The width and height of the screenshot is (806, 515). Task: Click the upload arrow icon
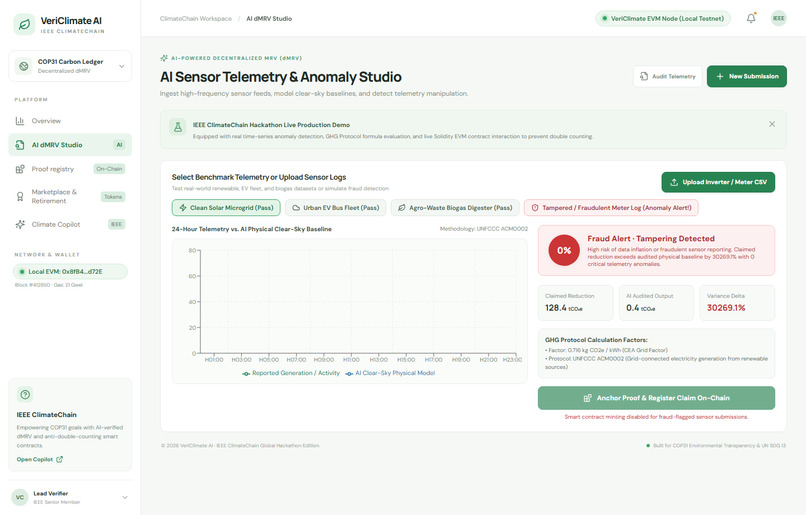(674, 182)
